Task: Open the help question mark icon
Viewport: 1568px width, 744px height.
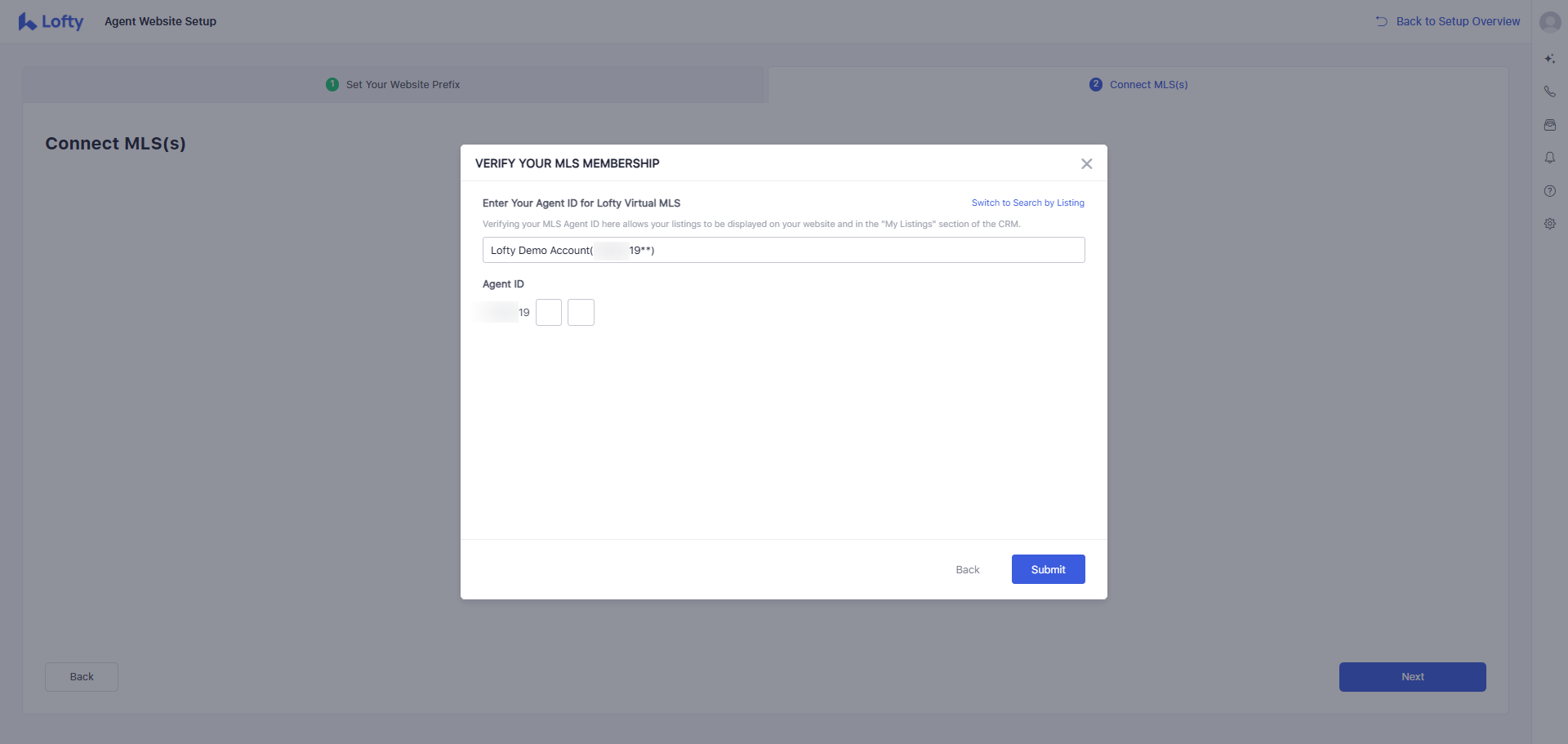Action: (1549, 191)
